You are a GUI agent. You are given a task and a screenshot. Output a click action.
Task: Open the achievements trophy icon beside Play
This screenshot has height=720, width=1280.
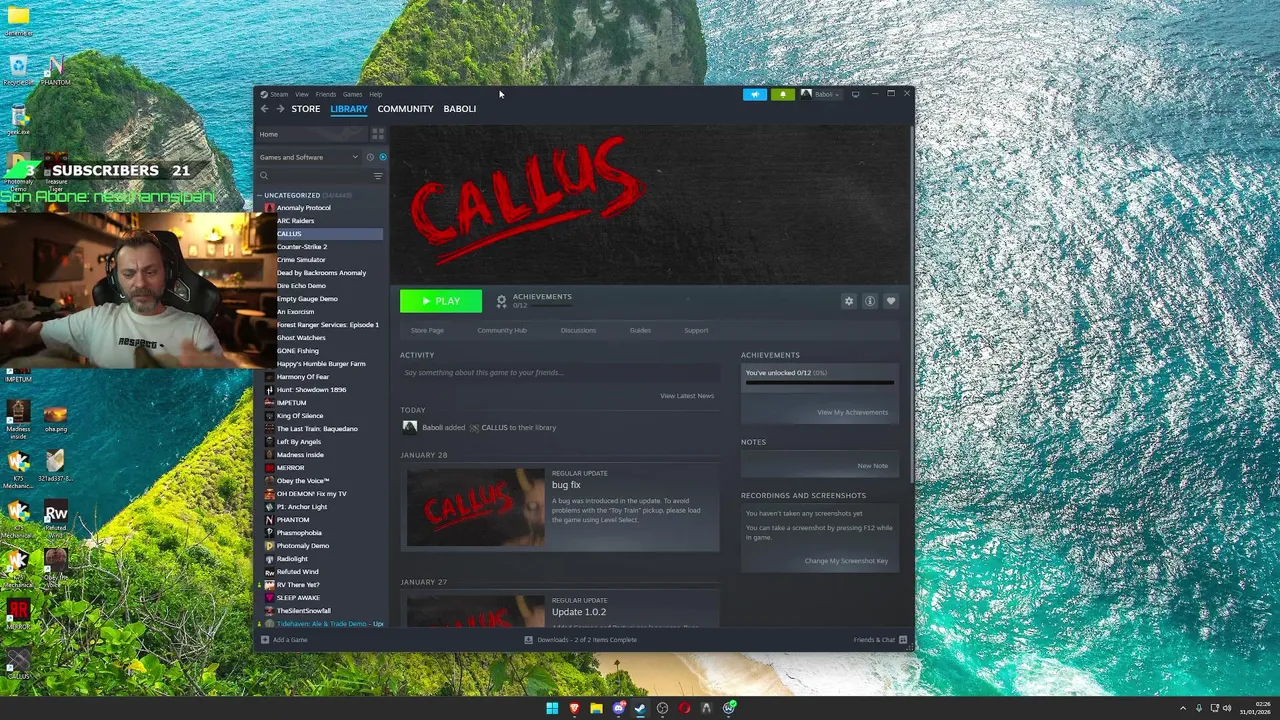[502, 301]
